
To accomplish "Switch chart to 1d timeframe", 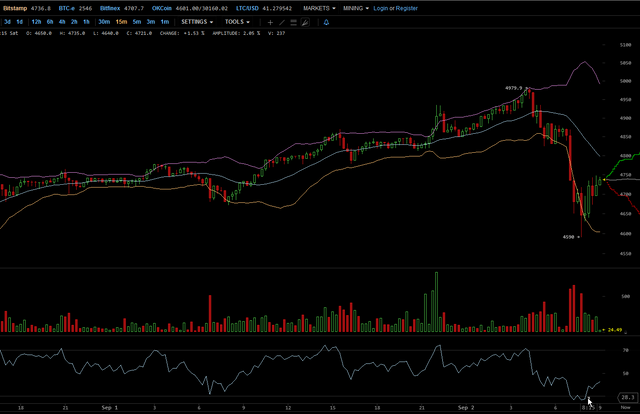I will point(21,21).
